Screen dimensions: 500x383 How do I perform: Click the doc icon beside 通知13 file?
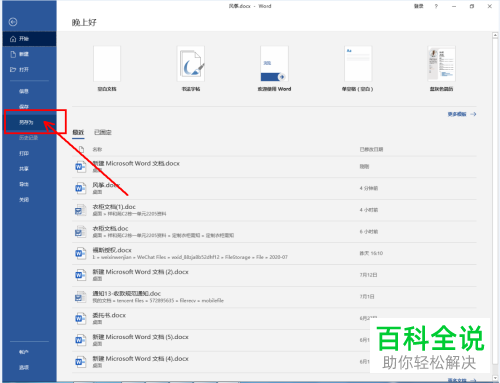[x=80, y=297]
